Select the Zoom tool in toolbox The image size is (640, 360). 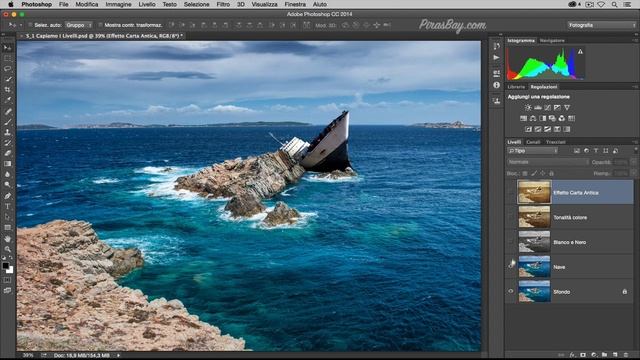tap(7, 249)
